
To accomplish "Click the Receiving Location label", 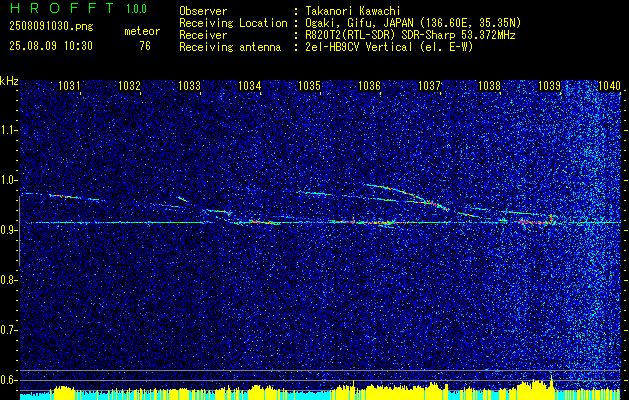I will tap(233, 23).
